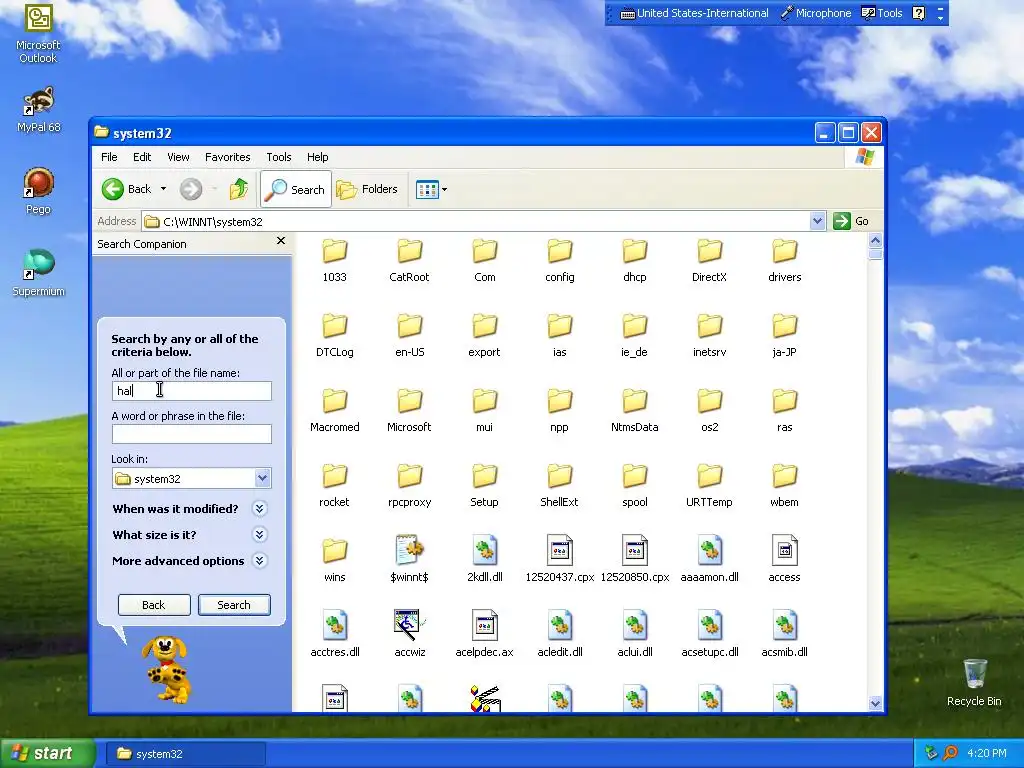Select the access file icon
The image size is (1024, 768).
pyautogui.click(x=784, y=559)
